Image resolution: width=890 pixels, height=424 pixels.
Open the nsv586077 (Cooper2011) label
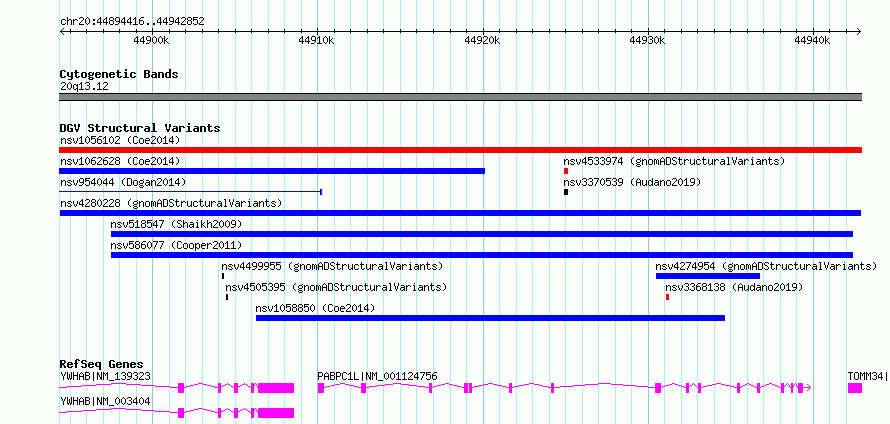[x=177, y=245]
